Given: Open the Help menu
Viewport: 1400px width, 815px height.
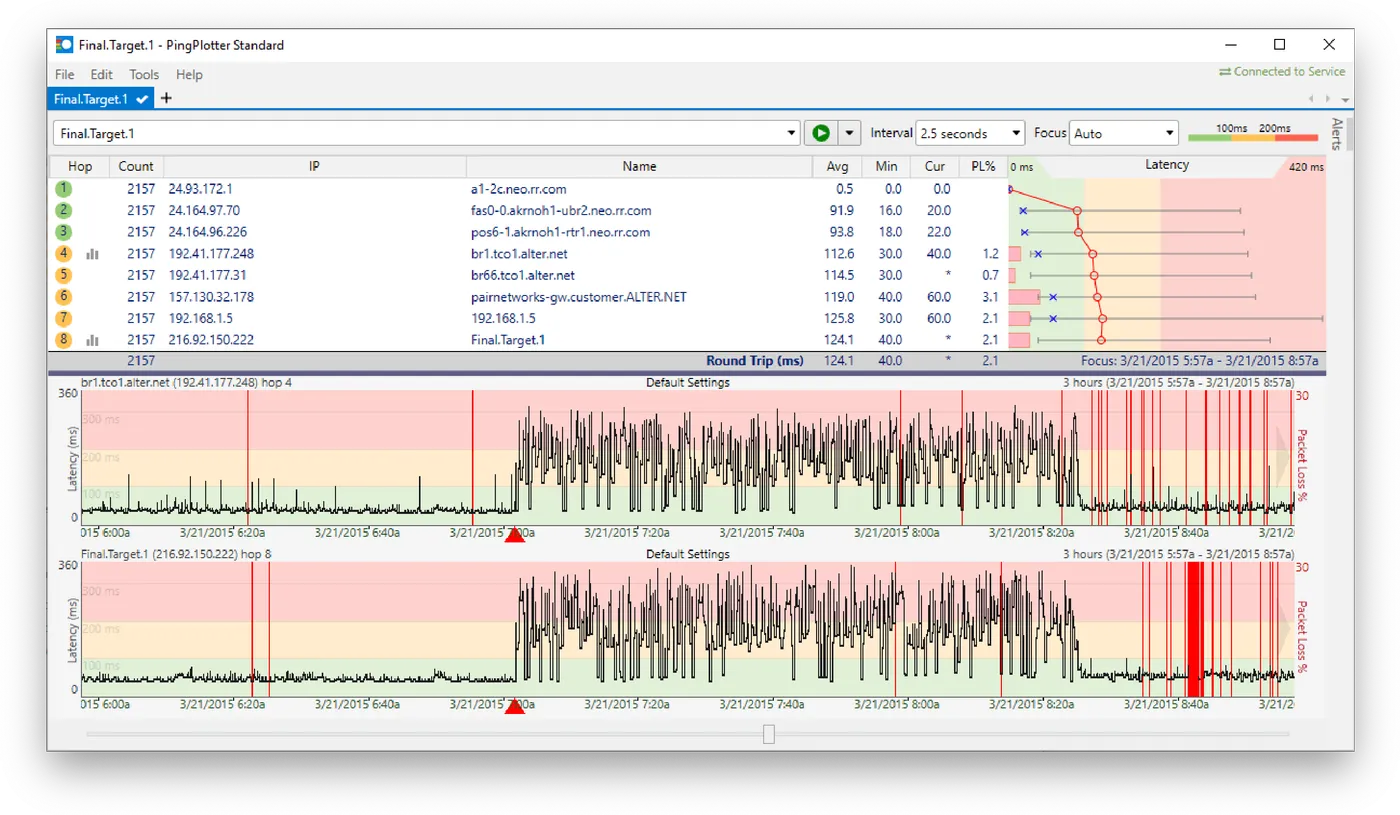Looking at the screenshot, I should [189, 74].
